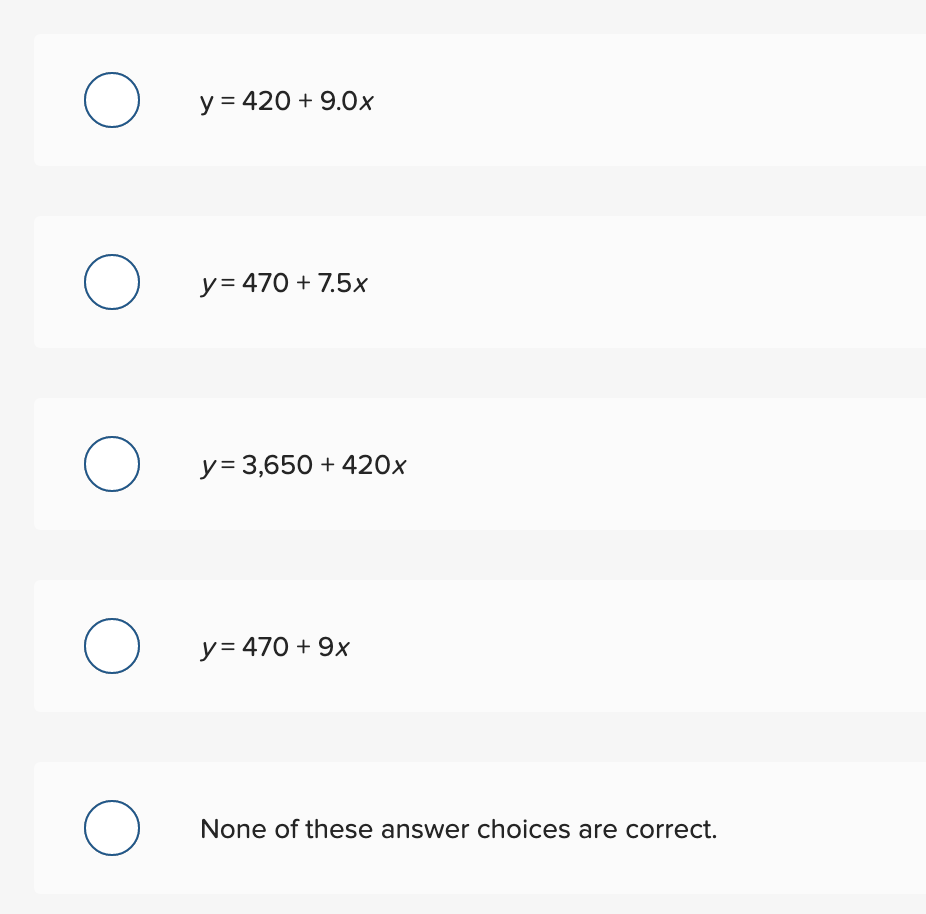Pick the answer card with 470 + 9x

point(480,645)
